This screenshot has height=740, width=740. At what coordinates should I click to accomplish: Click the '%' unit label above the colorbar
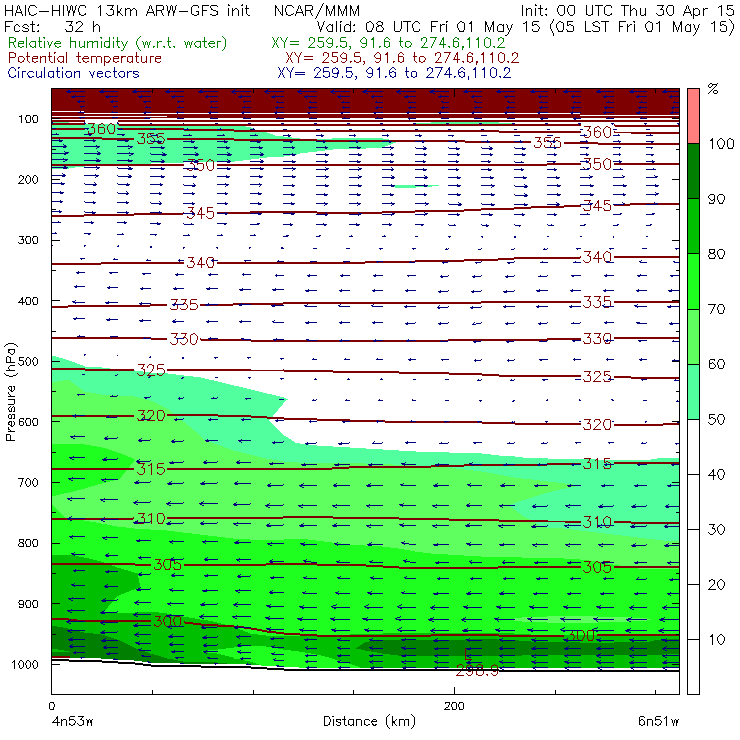click(x=713, y=89)
